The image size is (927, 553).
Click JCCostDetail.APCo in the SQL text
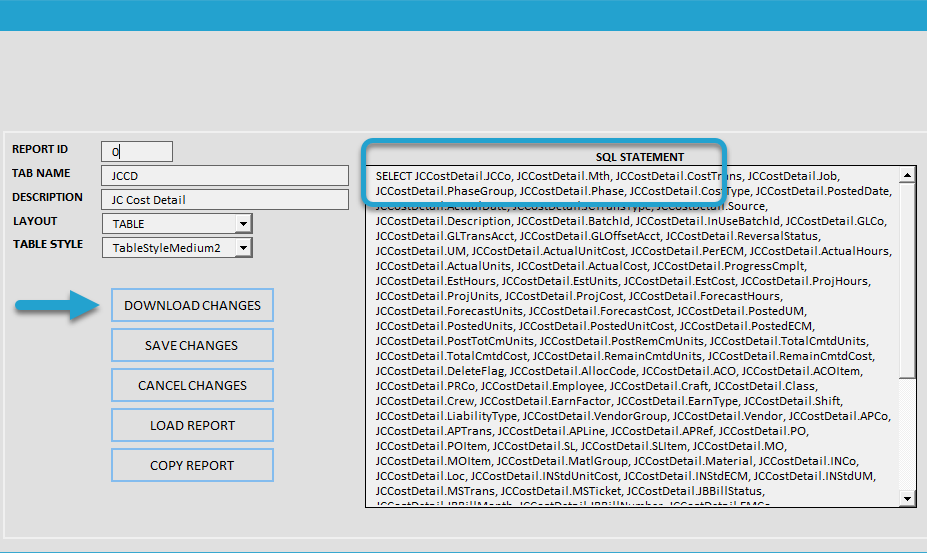coord(838,416)
